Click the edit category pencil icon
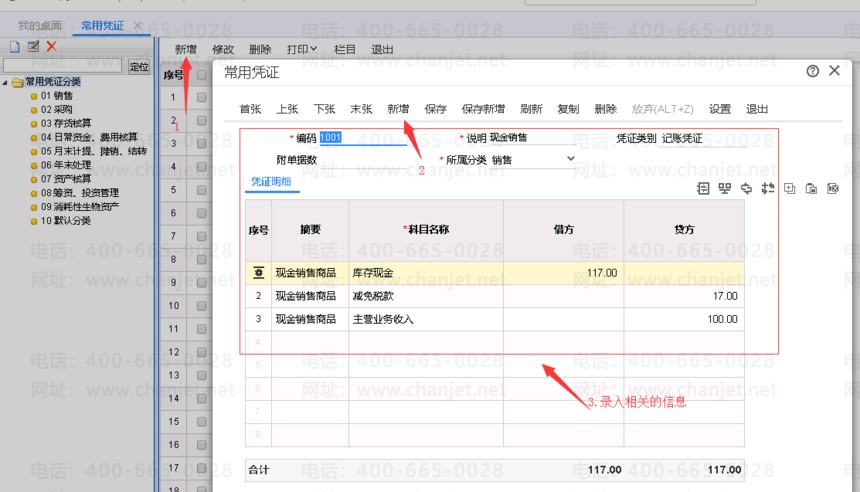Screen dimensions: 860x492 pyautogui.click(x=33, y=47)
